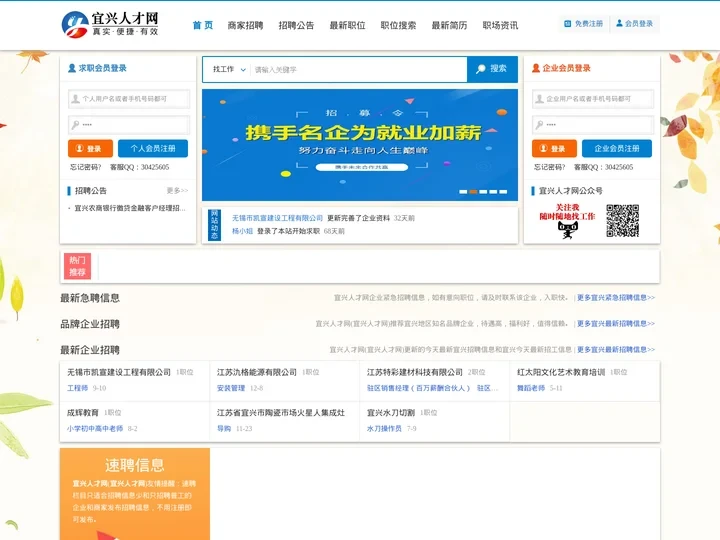Click the 工程师 job link

point(78,388)
